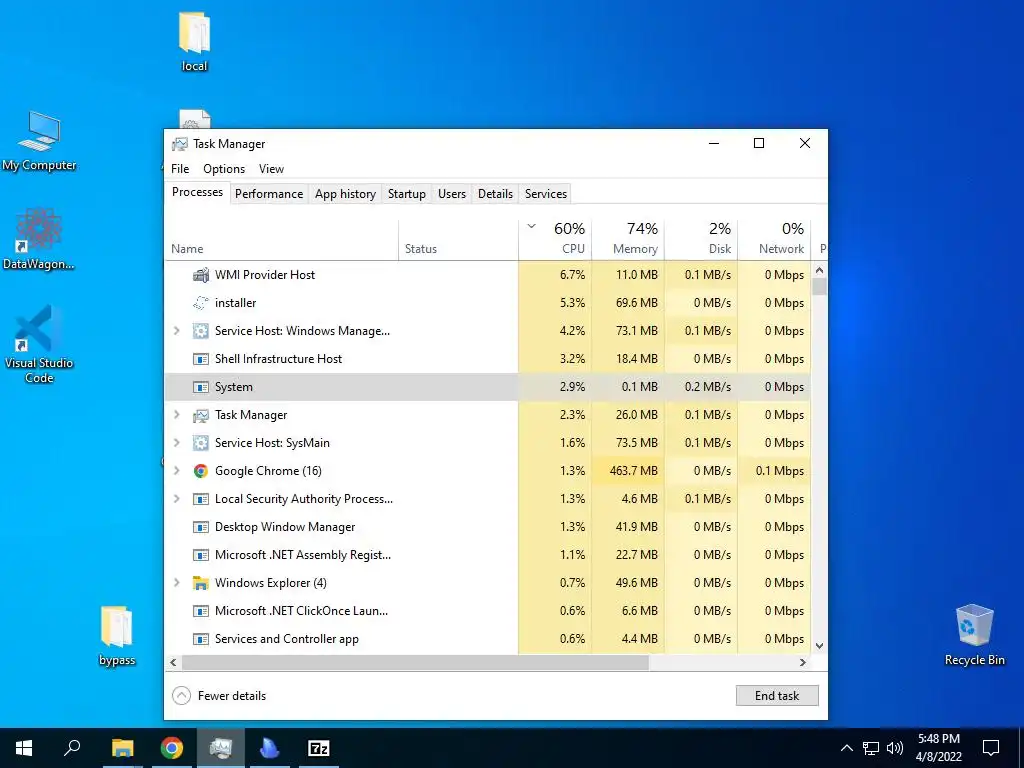Select the My Computer desktop icon
Viewport: 1024px width, 768px height.
click(39, 141)
